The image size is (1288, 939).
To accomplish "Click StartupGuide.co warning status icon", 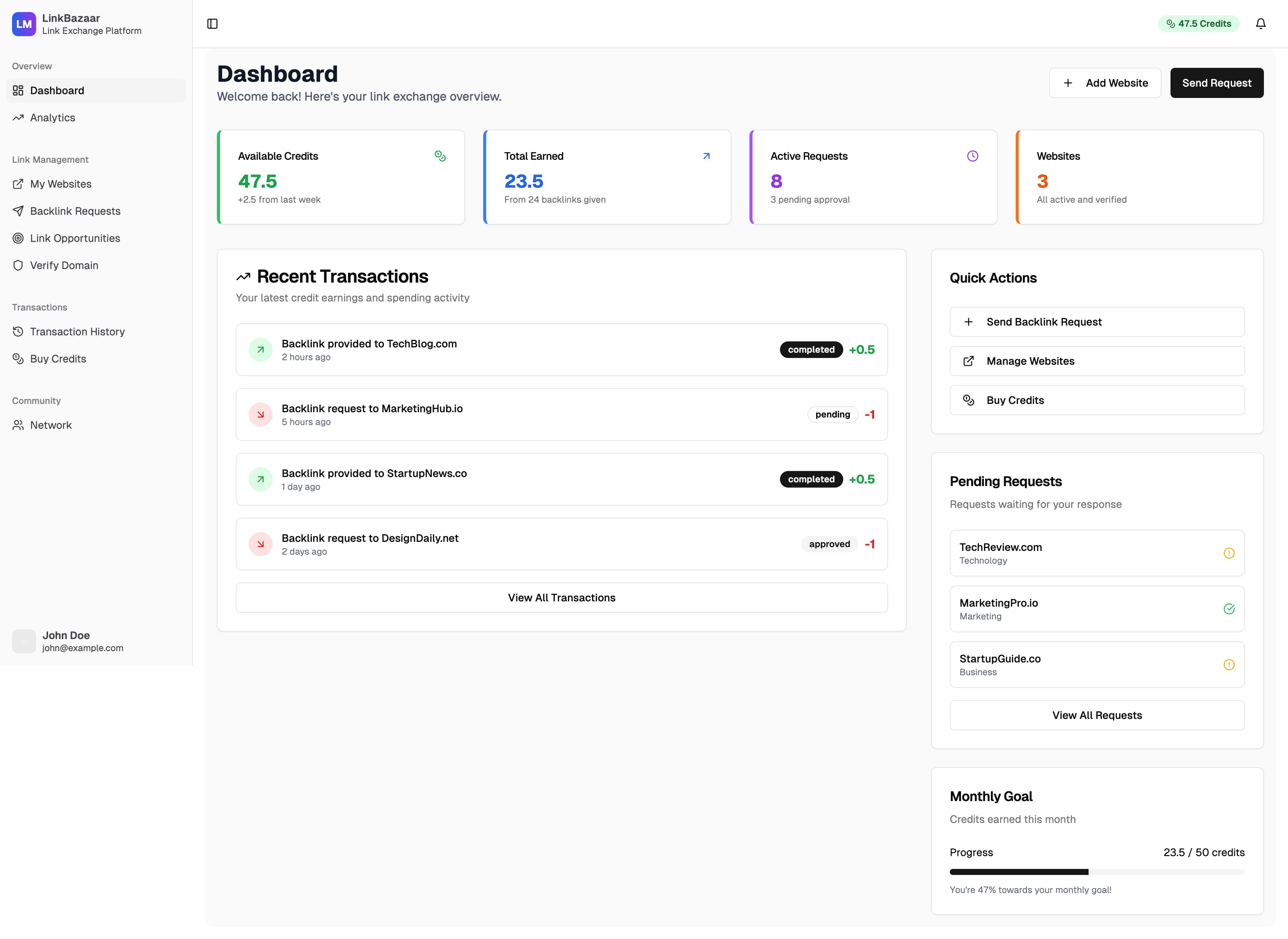I will tap(1228, 664).
